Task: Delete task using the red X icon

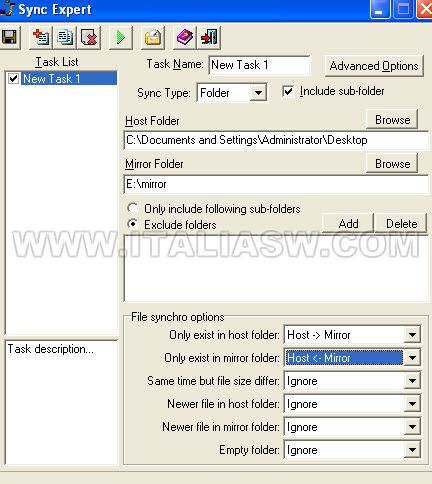Action: point(89,37)
